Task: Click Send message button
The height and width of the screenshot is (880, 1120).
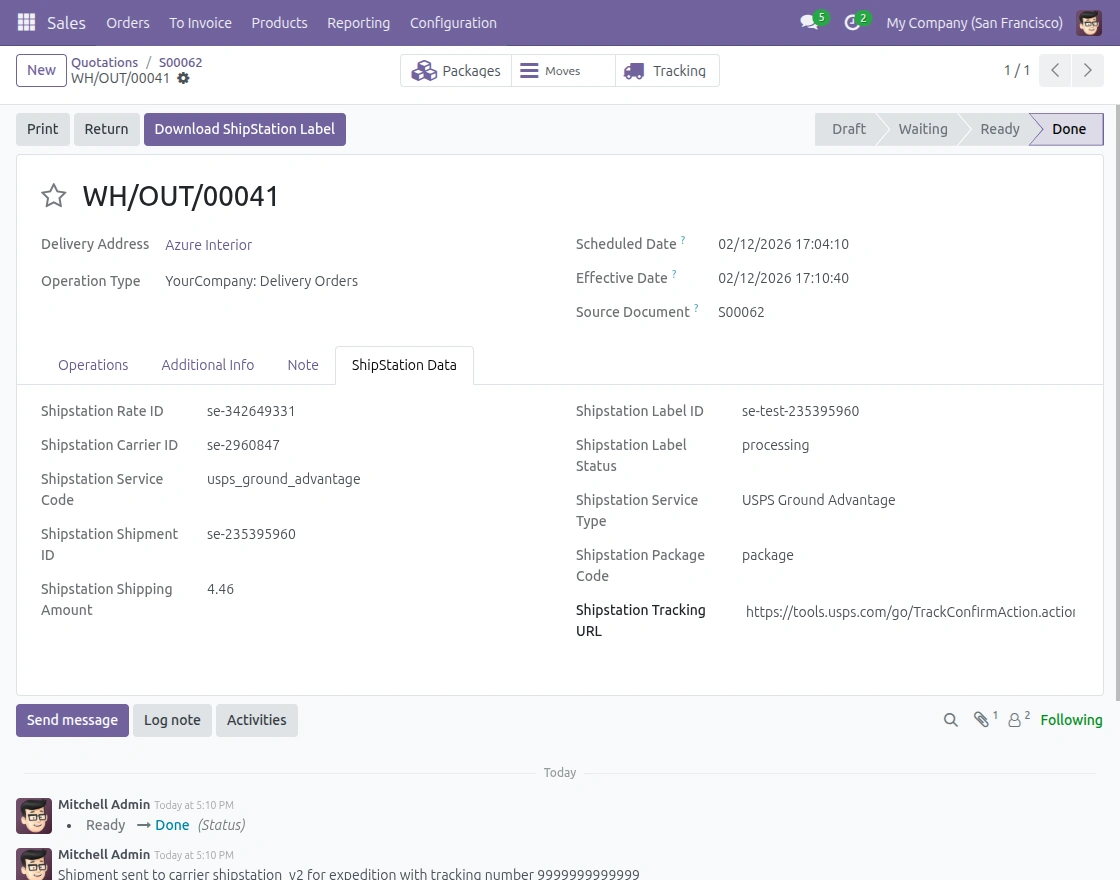Action: tap(72, 720)
